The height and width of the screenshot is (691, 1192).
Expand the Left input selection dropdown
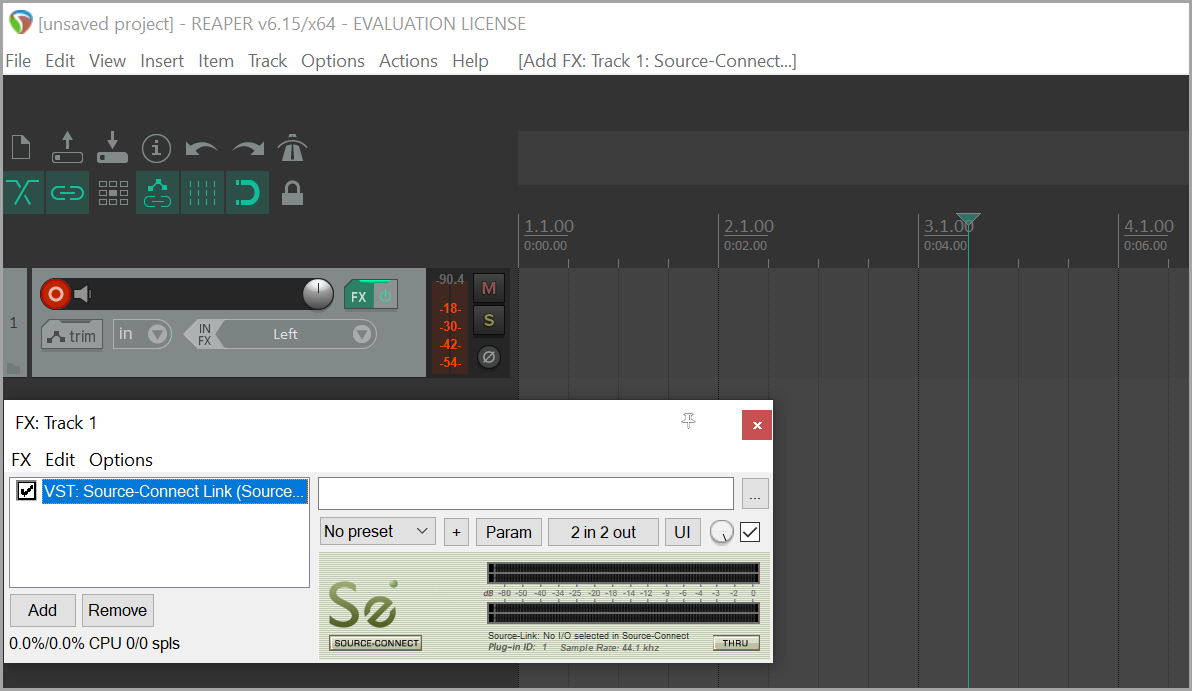click(x=362, y=335)
